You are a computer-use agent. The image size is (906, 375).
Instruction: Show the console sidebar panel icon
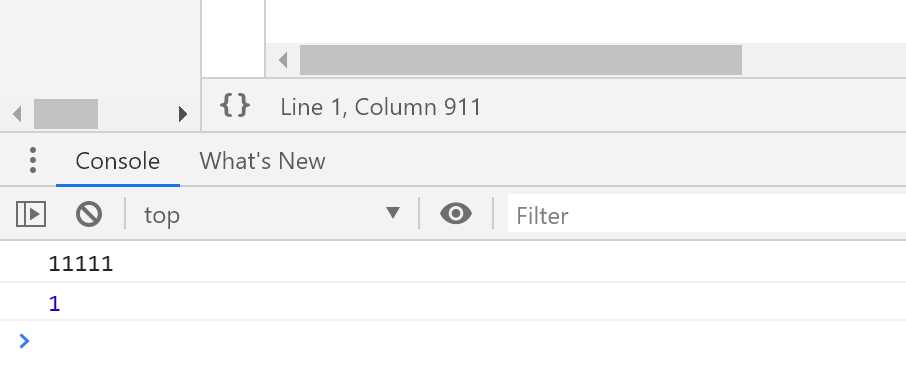31,214
